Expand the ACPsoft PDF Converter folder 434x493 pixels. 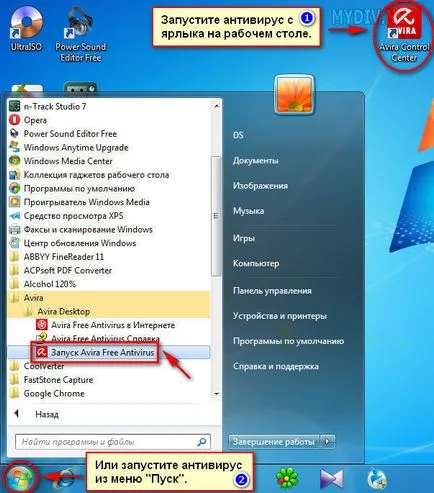pos(67,270)
